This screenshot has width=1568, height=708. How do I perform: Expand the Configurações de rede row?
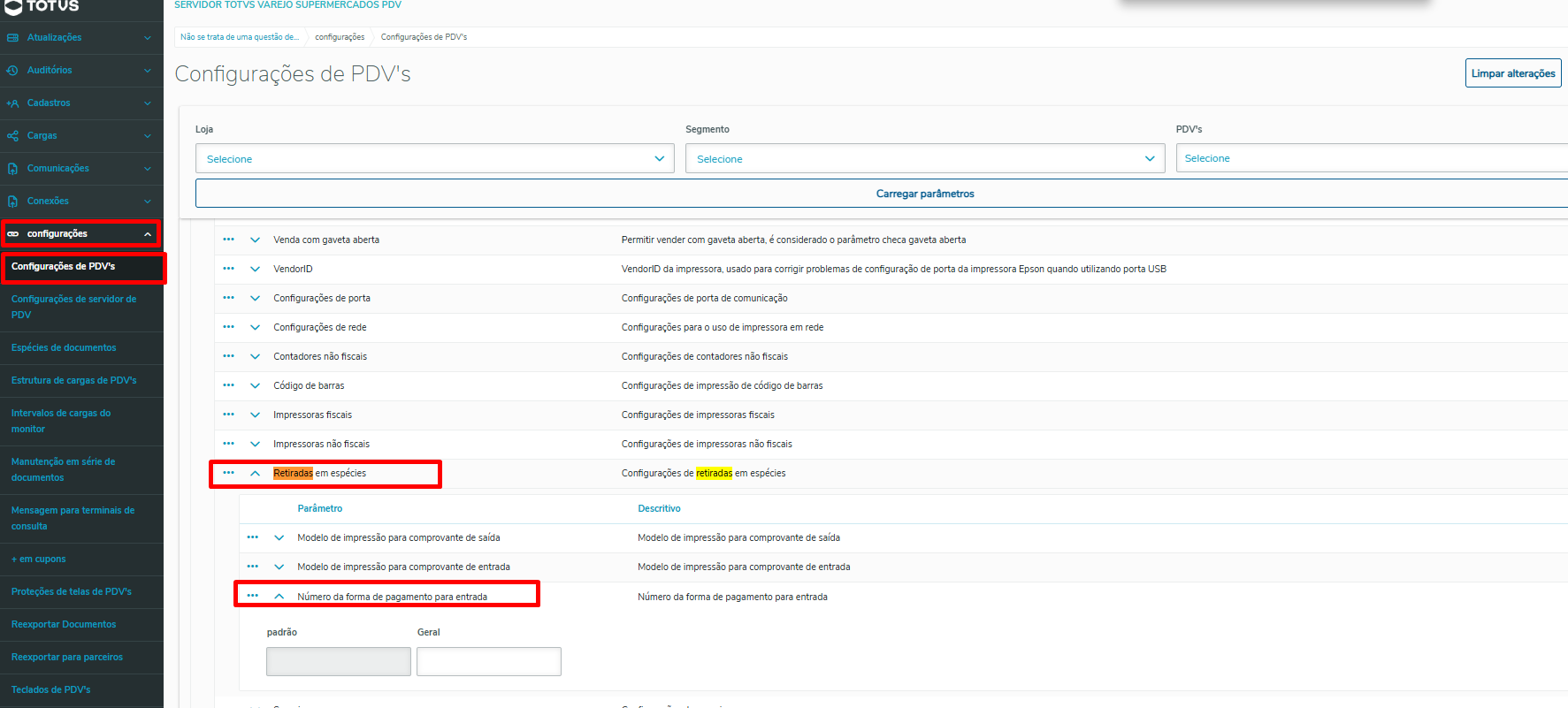(256, 327)
